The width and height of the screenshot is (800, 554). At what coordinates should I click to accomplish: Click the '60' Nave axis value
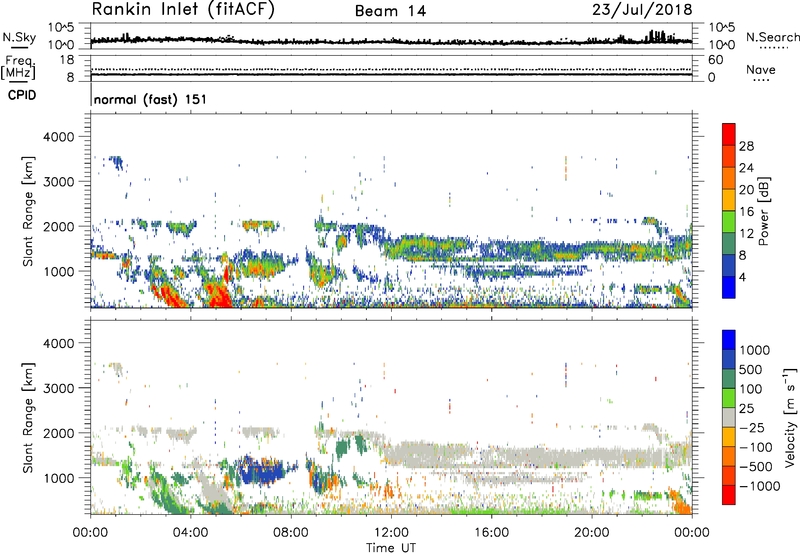coord(715,60)
